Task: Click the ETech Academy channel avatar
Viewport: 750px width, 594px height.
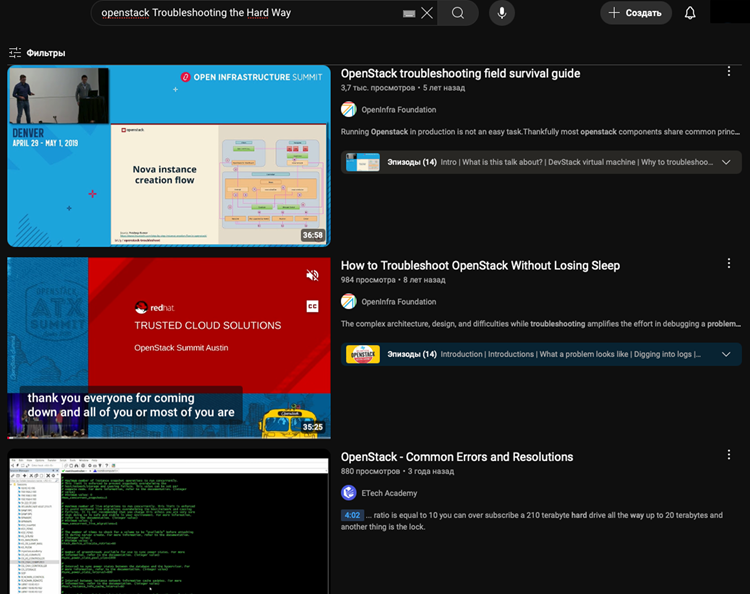Action: click(x=349, y=493)
